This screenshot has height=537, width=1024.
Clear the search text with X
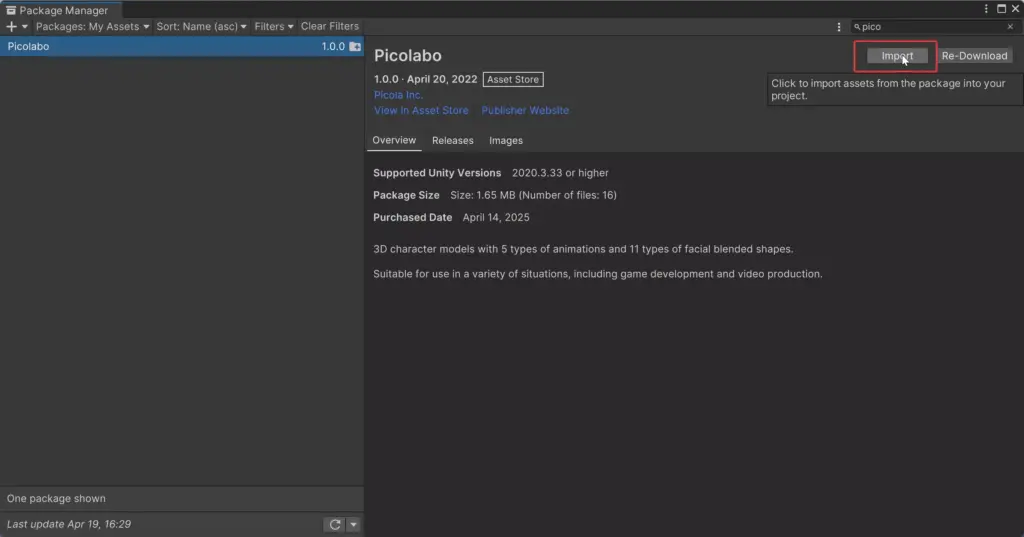(x=1010, y=27)
